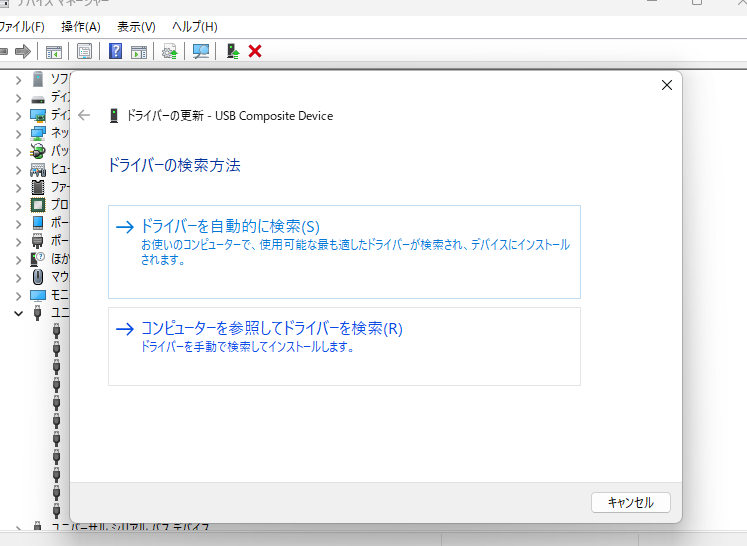Screen dimensions: 747x546
Task: Select the disk drive tree icon
Action: (x=38, y=99)
